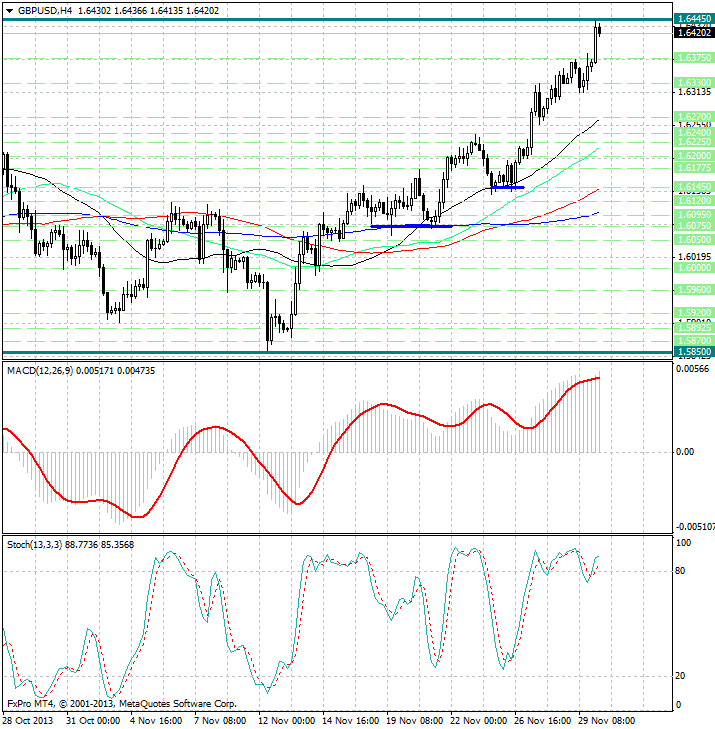
Task: Open the GBPUSD,H4 chart dropdown triangle
Action: tap(9, 11)
